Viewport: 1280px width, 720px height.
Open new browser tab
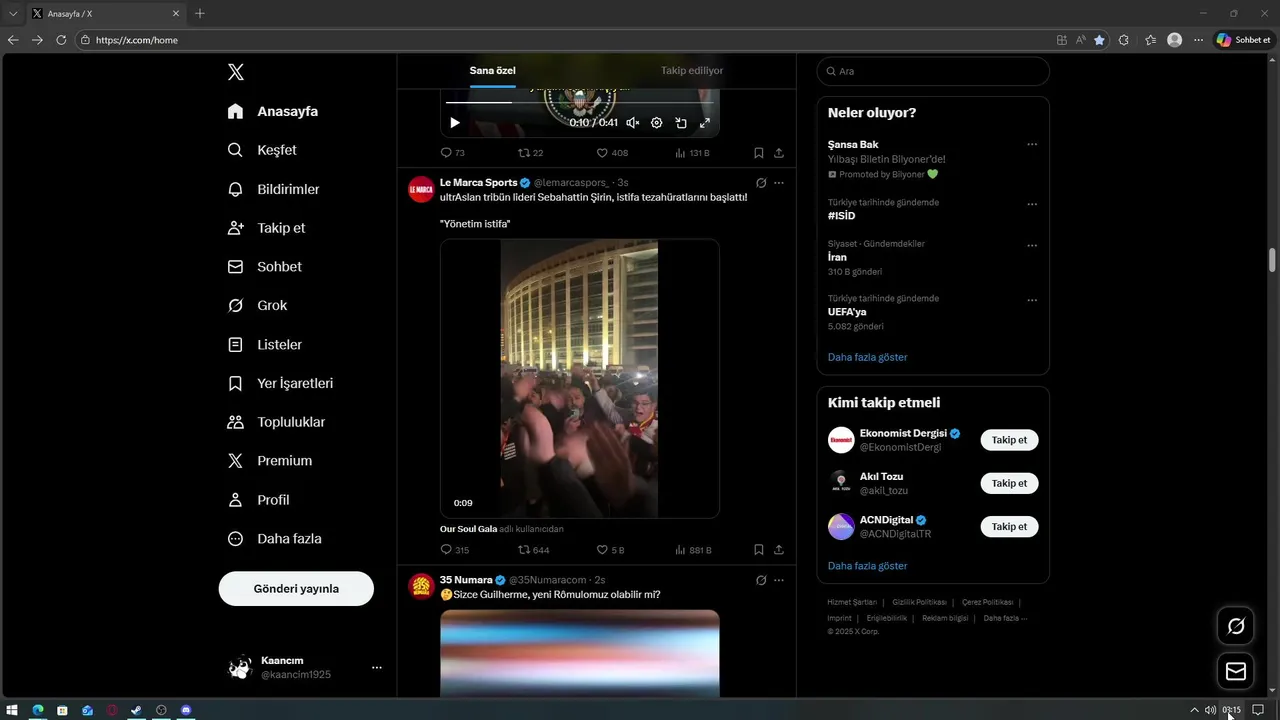tap(200, 14)
